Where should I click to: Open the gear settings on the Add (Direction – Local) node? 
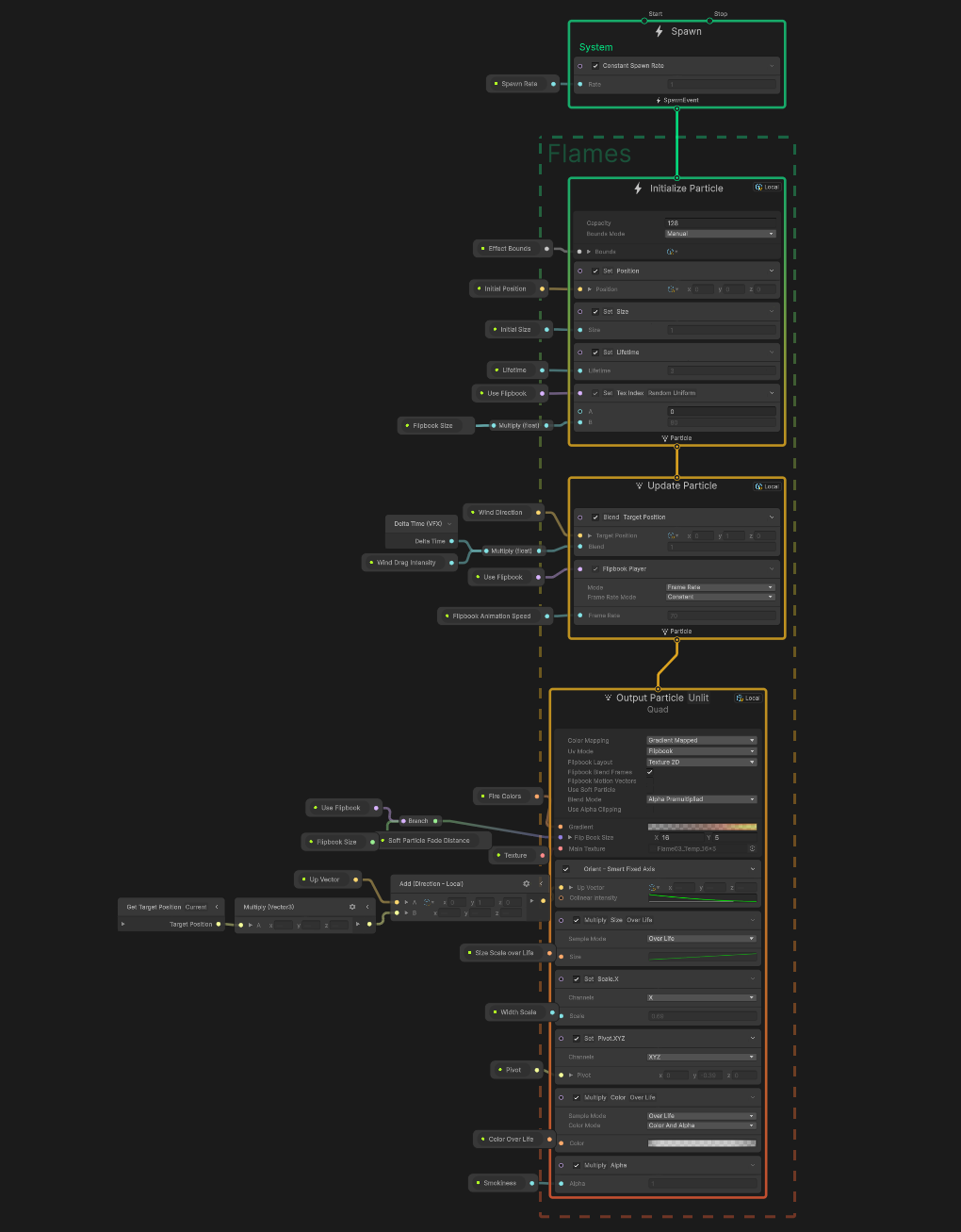pos(526,883)
